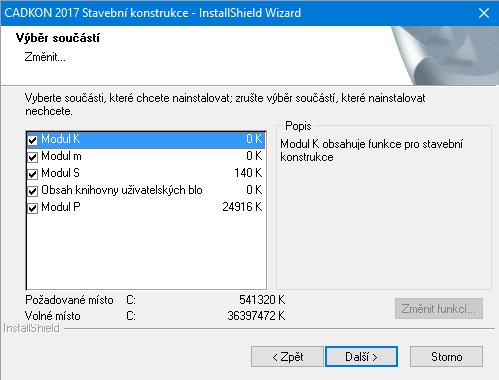Uncheck the Modul m checkbox
Screen dimensions: 499x380
click(x=32, y=157)
